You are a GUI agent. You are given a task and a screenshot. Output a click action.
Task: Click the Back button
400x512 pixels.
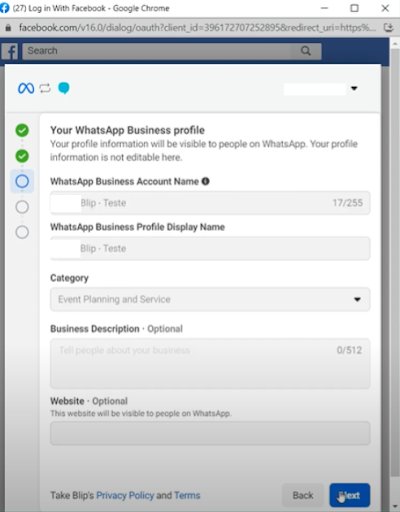click(303, 495)
